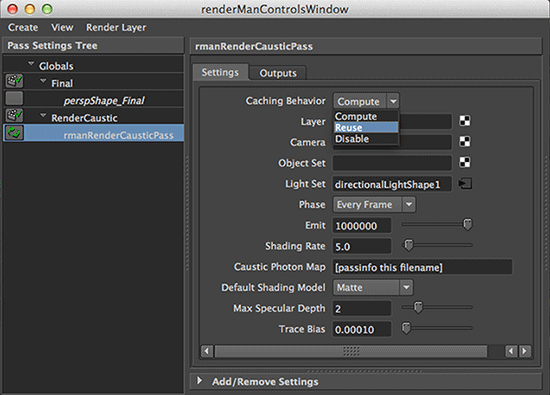Screen dimensions: 550x395
Task: Click the checkered map button beside Object Set
Action: click(465, 162)
